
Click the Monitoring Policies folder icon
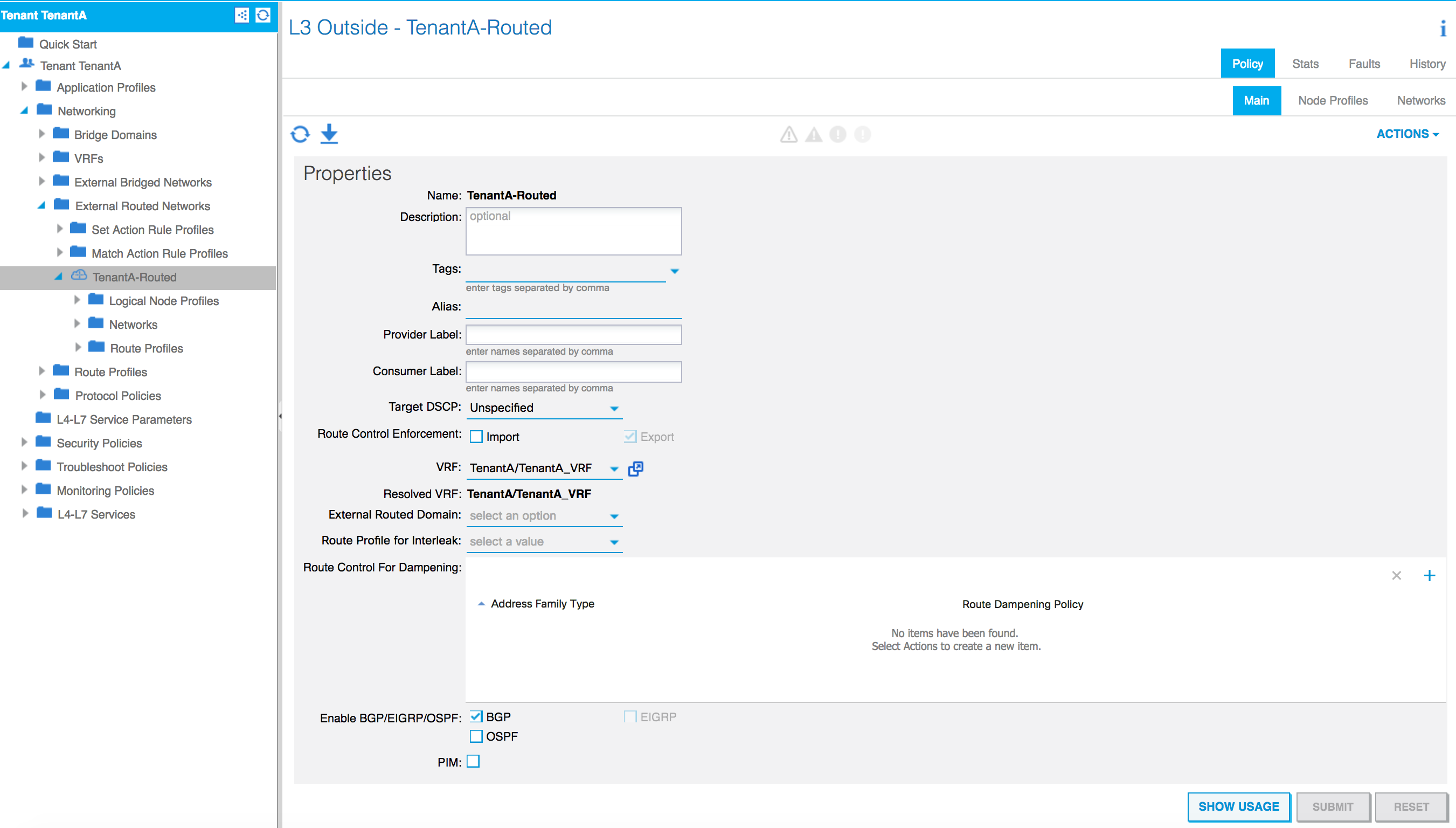tap(43, 489)
